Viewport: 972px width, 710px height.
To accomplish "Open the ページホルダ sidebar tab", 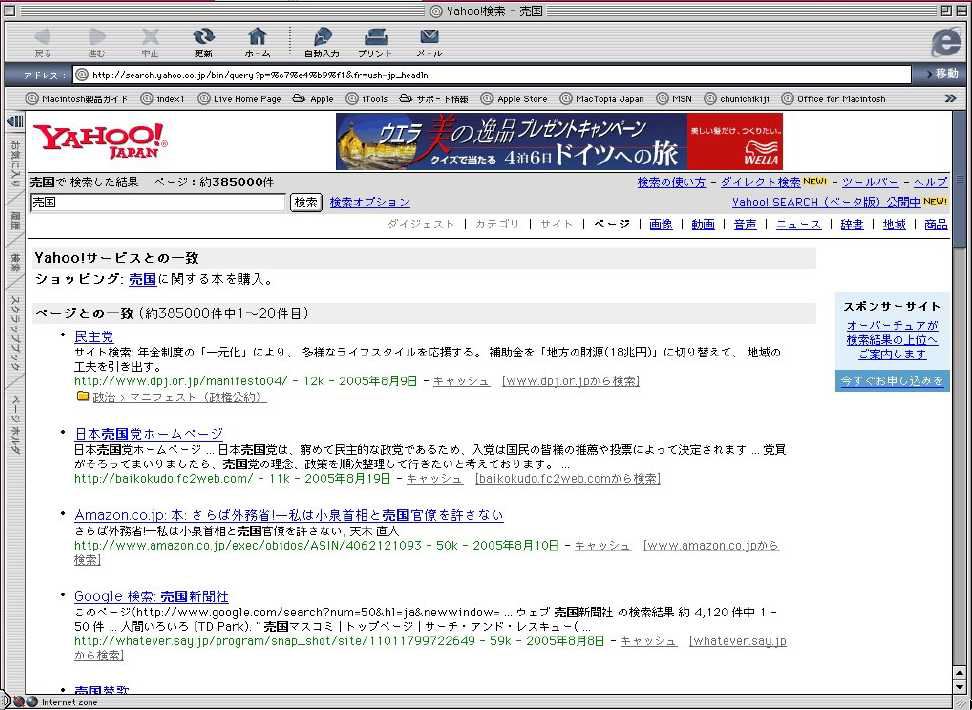I will pos(14,426).
